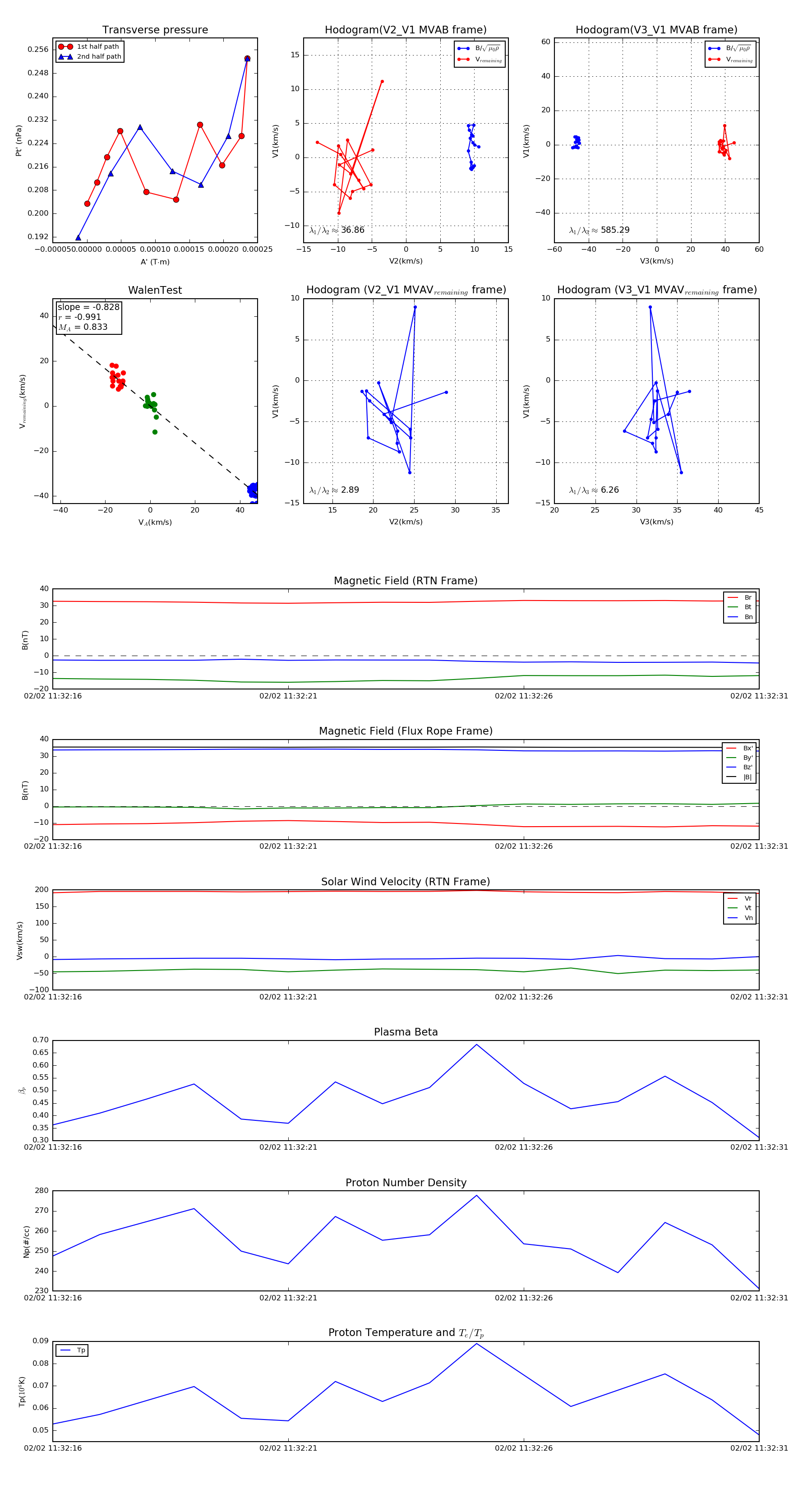Viewport: 812px width, 1489px height.
Task: Click the 'WalenTest' plot title
Action: point(155,290)
